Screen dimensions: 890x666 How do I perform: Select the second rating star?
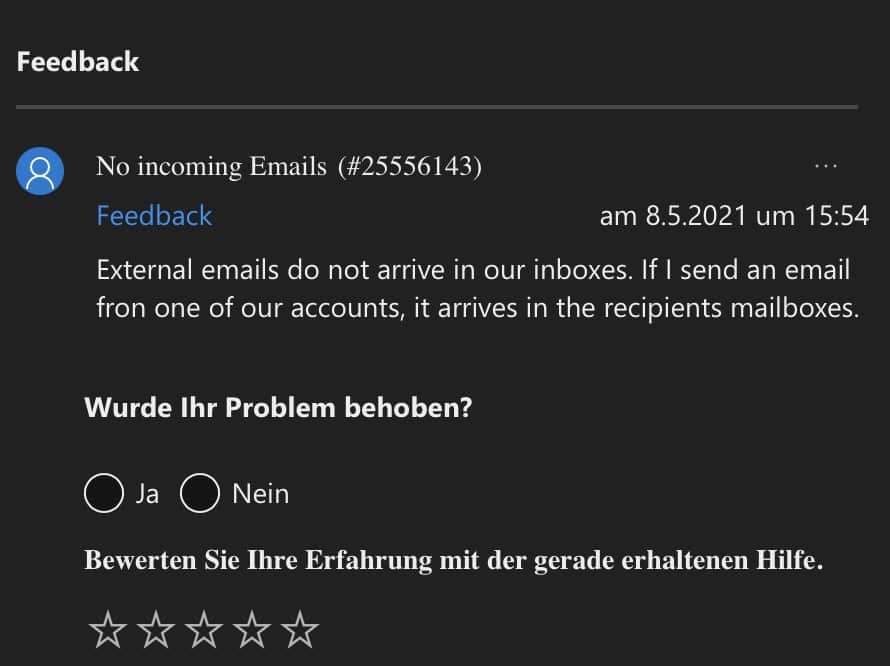(155, 631)
